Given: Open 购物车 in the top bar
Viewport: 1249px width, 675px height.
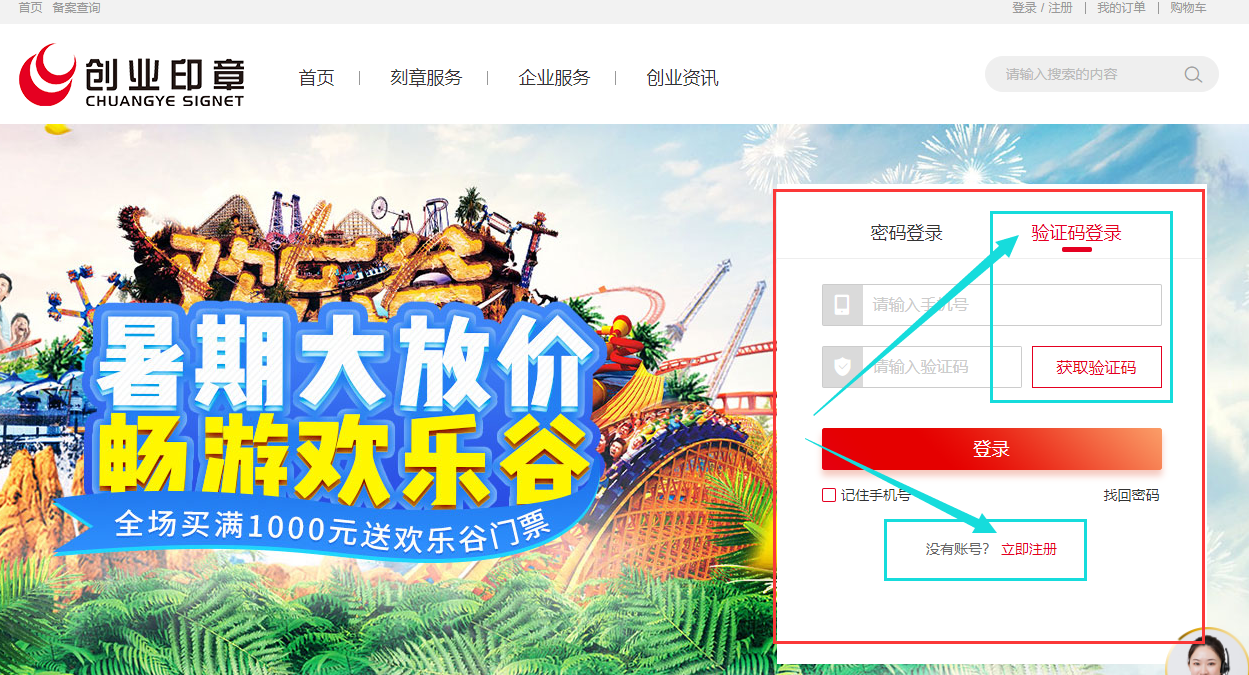Looking at the screenshot, I should pos(1188,8).
